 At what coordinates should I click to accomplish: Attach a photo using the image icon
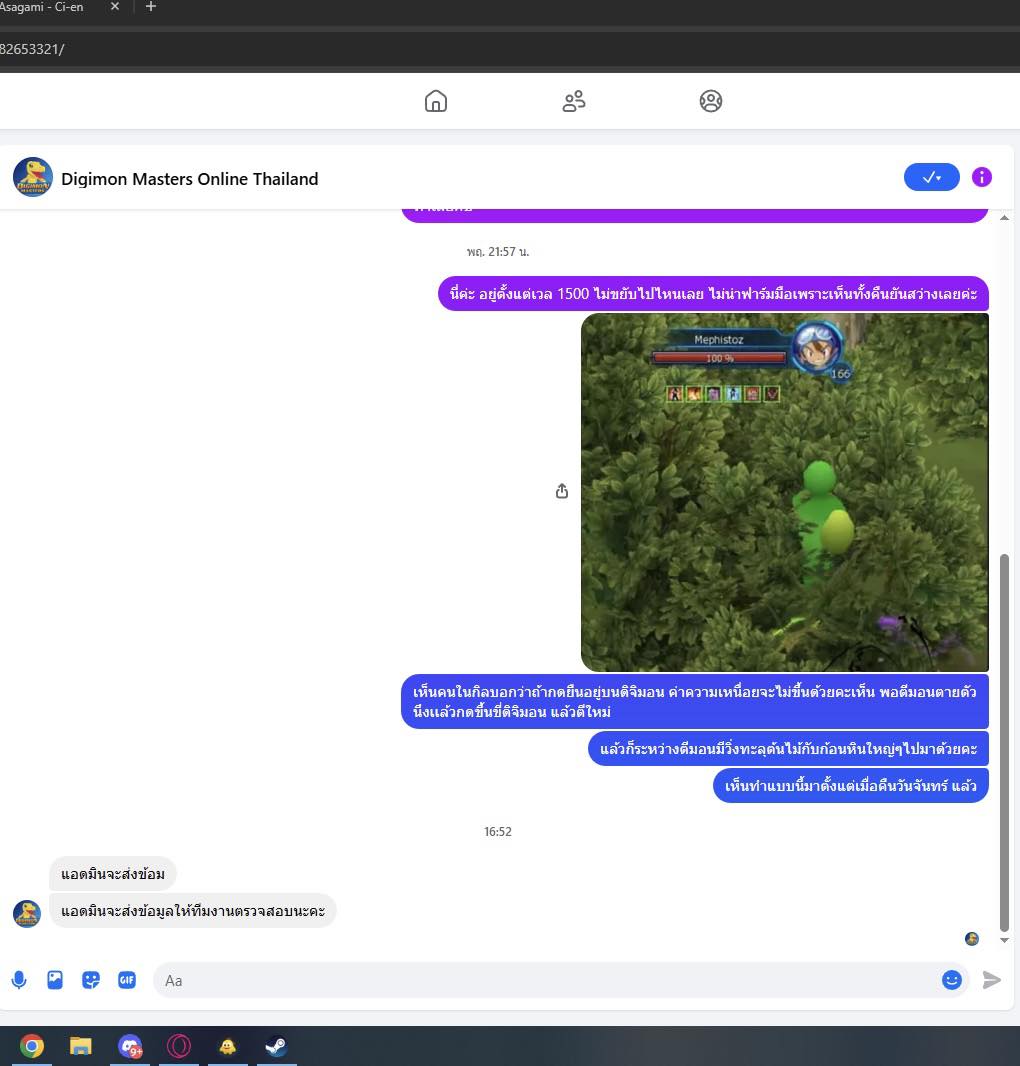55,980
